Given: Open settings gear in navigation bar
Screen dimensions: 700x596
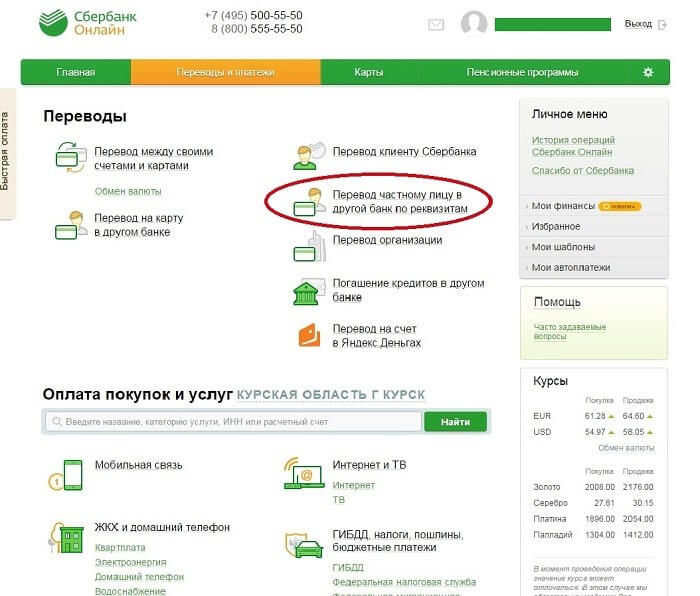Looking at the screenshot, I should tap(648, 72).
